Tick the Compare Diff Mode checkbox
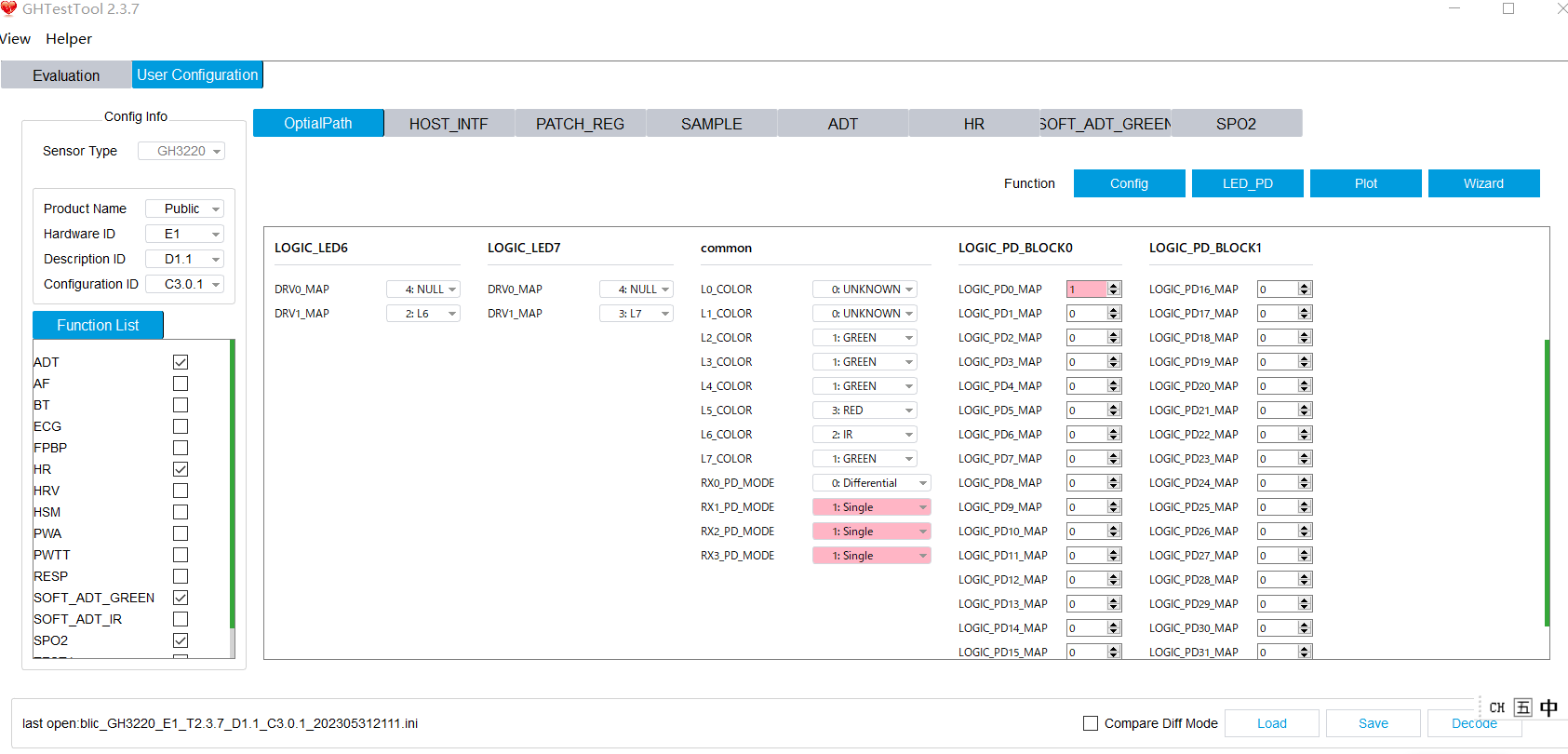Screen dimensions: 1568x754 pos(1091,723)
